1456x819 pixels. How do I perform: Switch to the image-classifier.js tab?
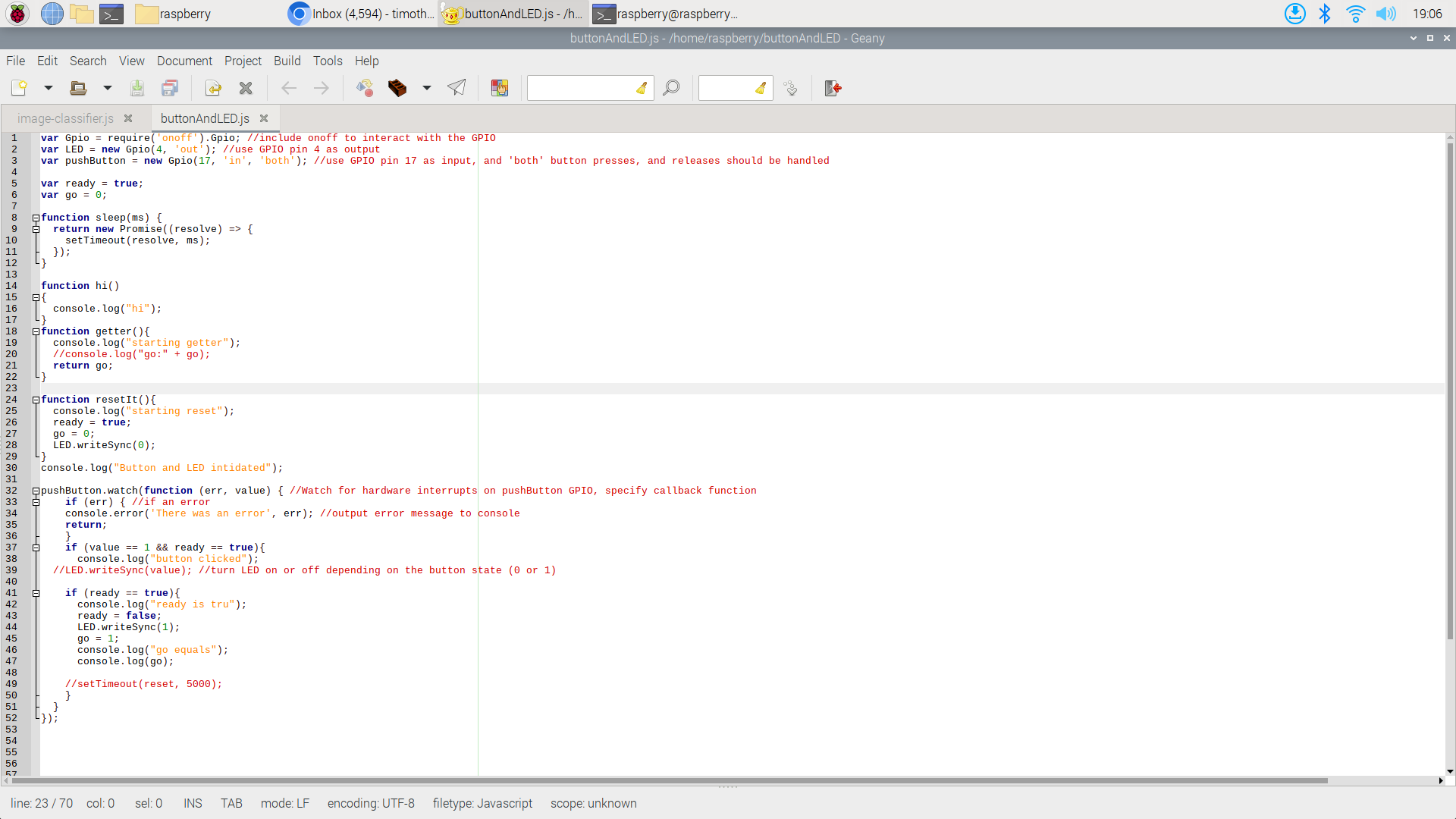[x=65, y=119]
